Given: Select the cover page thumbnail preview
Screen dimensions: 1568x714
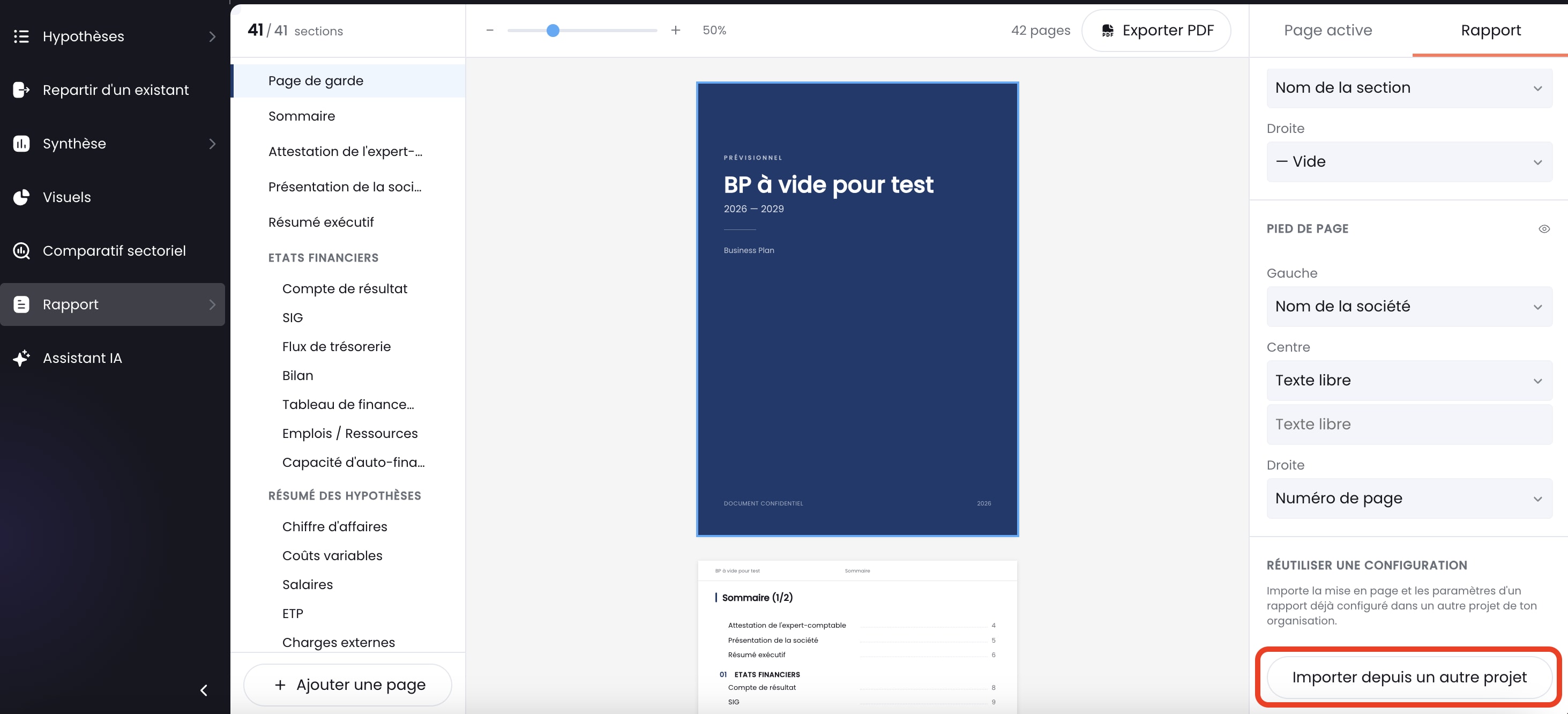Looking at the screenshot, I should coord(857,309).
